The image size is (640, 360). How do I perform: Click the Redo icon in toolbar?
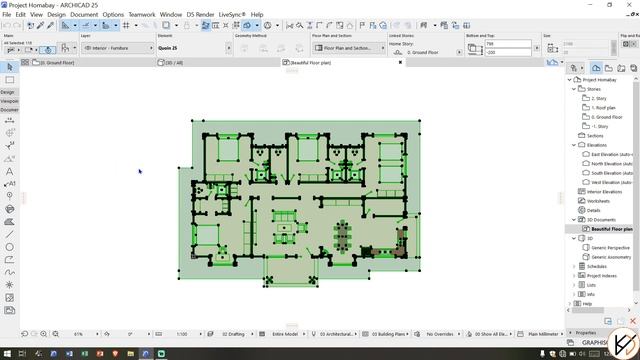(17, 25)
